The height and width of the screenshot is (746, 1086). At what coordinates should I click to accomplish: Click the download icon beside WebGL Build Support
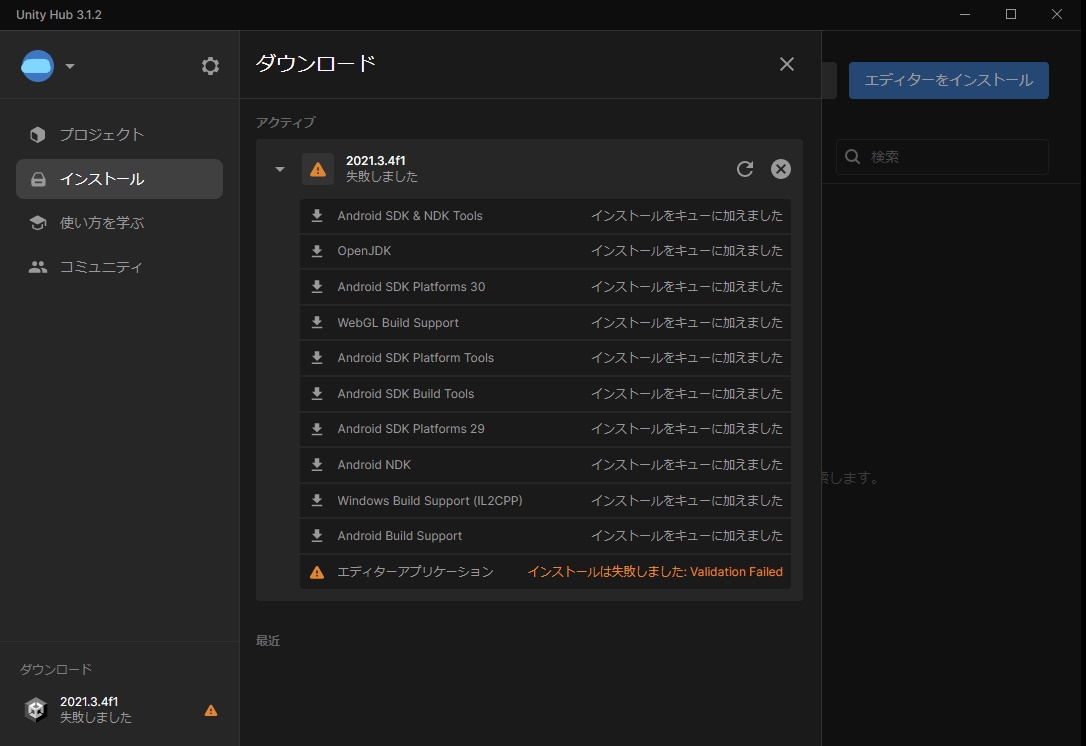click(316, 322)
